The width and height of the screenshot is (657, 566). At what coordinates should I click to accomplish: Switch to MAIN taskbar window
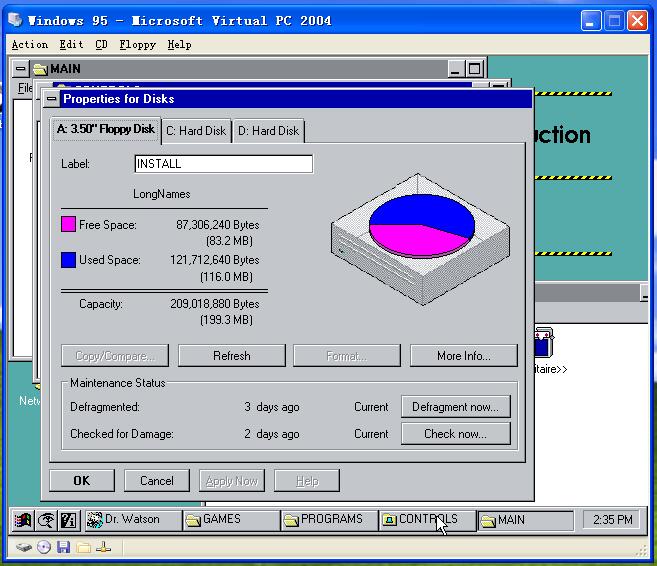click(526, 520)
